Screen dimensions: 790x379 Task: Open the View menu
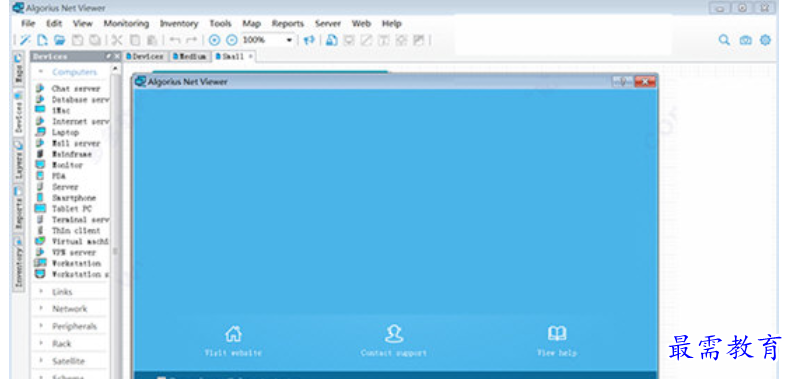pos(83,23)
